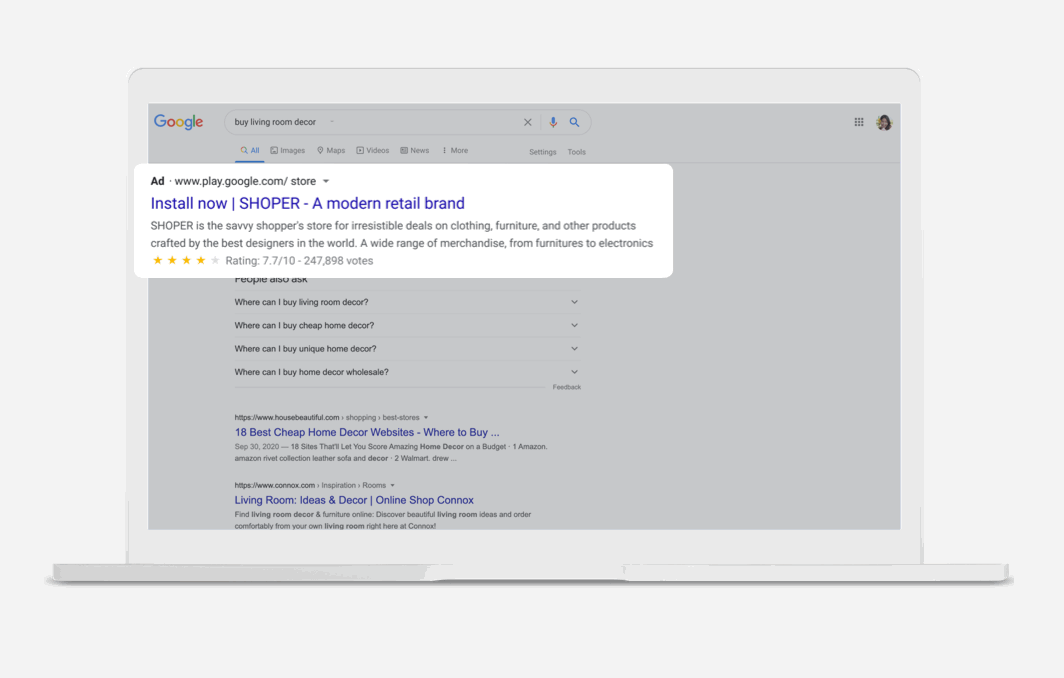The height and width of the screenshot is (678, 1064).
Task: Click the magnifying glass search icon
Action: (574, 122)
